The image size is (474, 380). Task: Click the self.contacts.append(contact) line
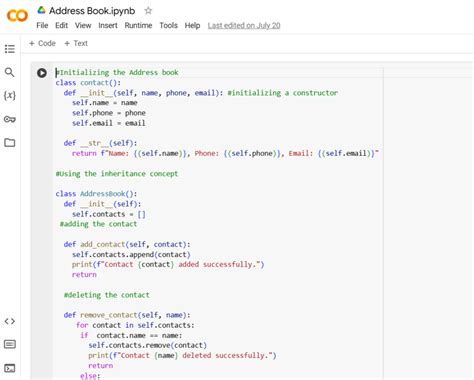tap(131, 254)
